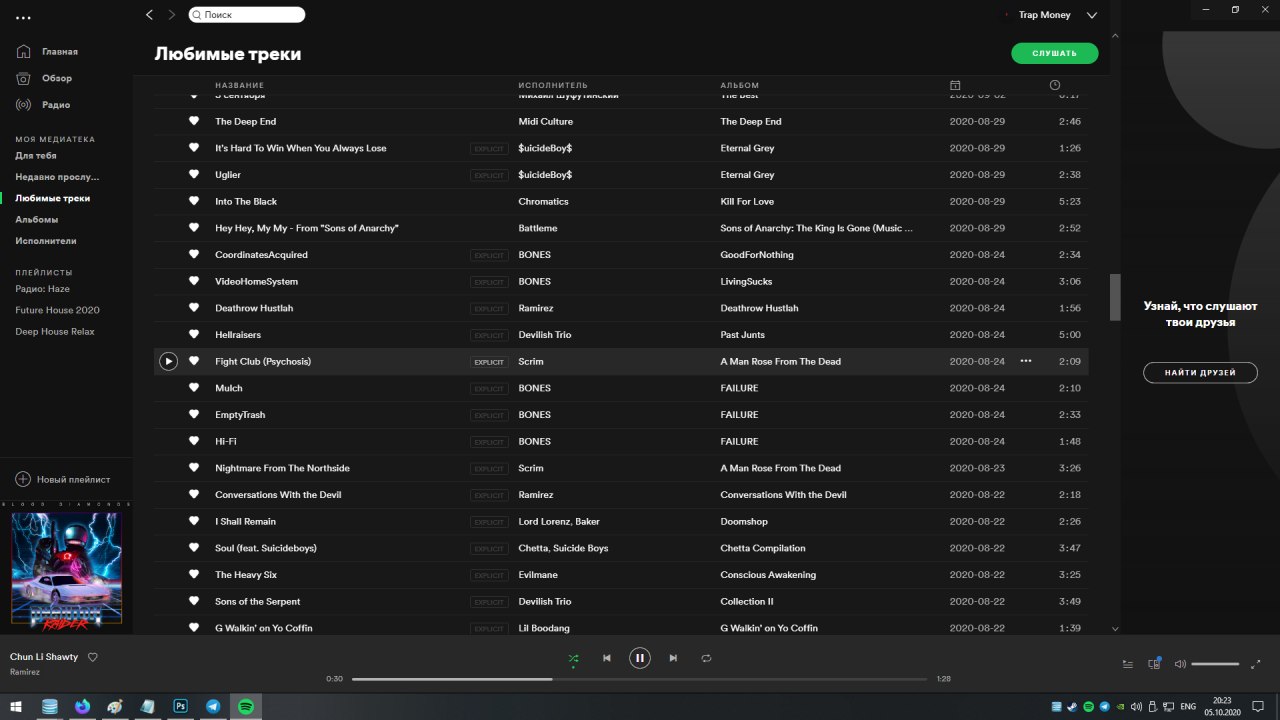Image resolution: width=1280 pixels, height=720 pixels.
Task: Unlike Hellraisers with its heart icon
Action: pos(194,334)
